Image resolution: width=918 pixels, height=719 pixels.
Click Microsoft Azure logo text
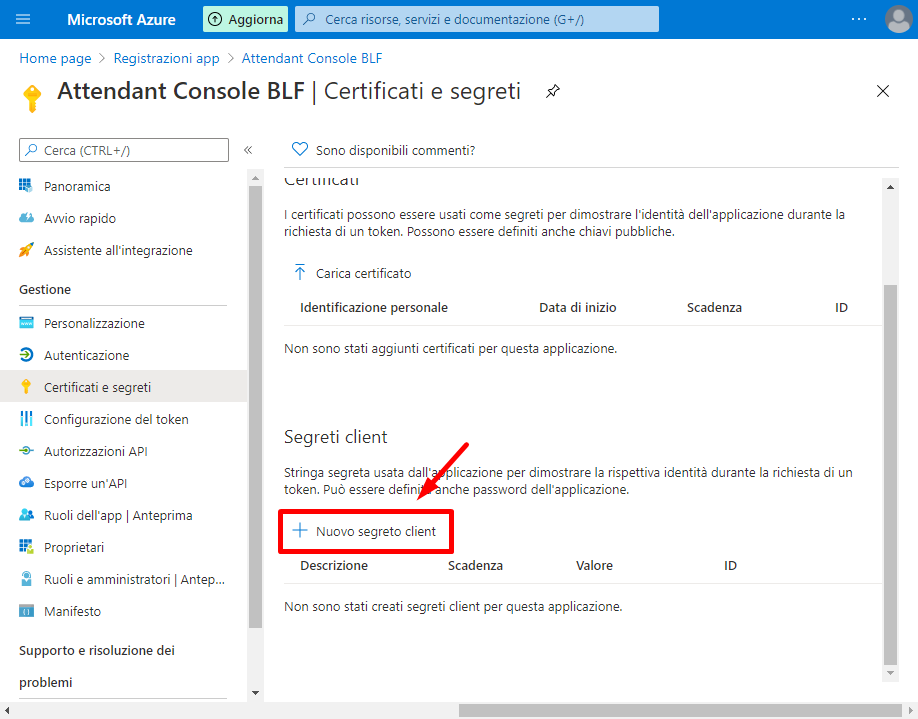point(121,19)
